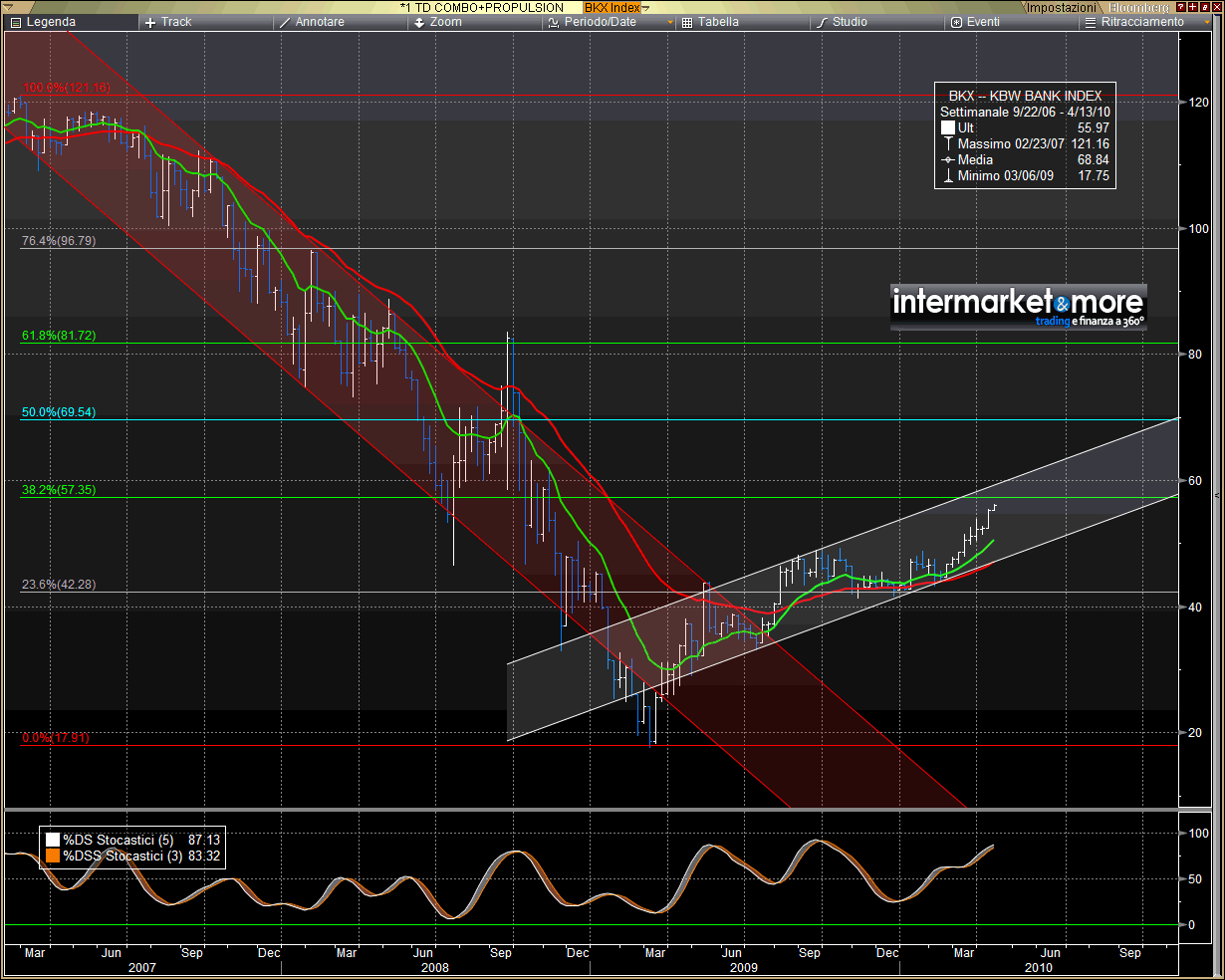Screen dimensions: 1225x980
Task: Select the Massimo high marker in legend
Action: pos(947,144)
